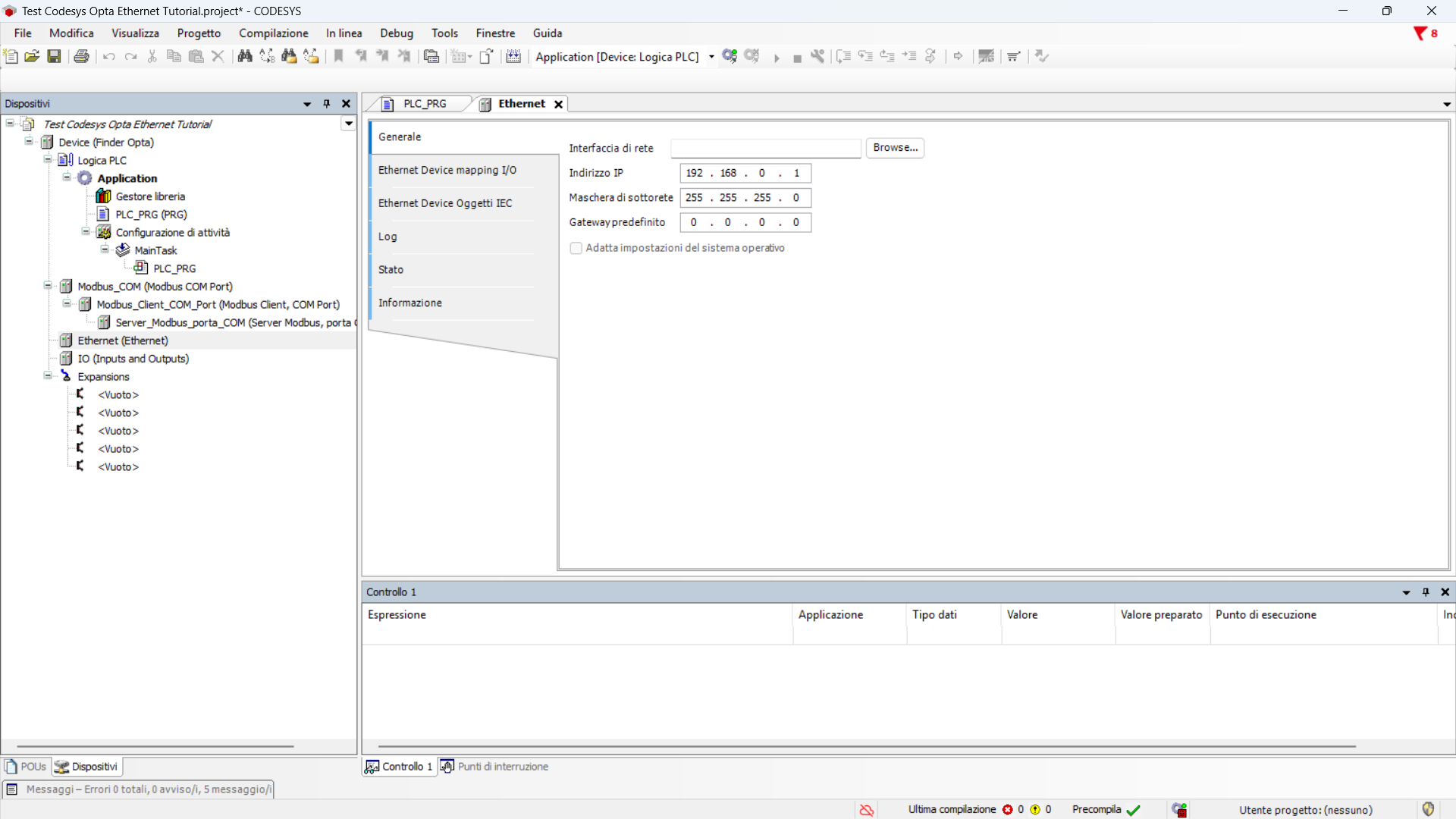This screenshot has height=819, width=1456.
Task: Click the Interfaccia di rete input field
Action: (x=766, y=148)
